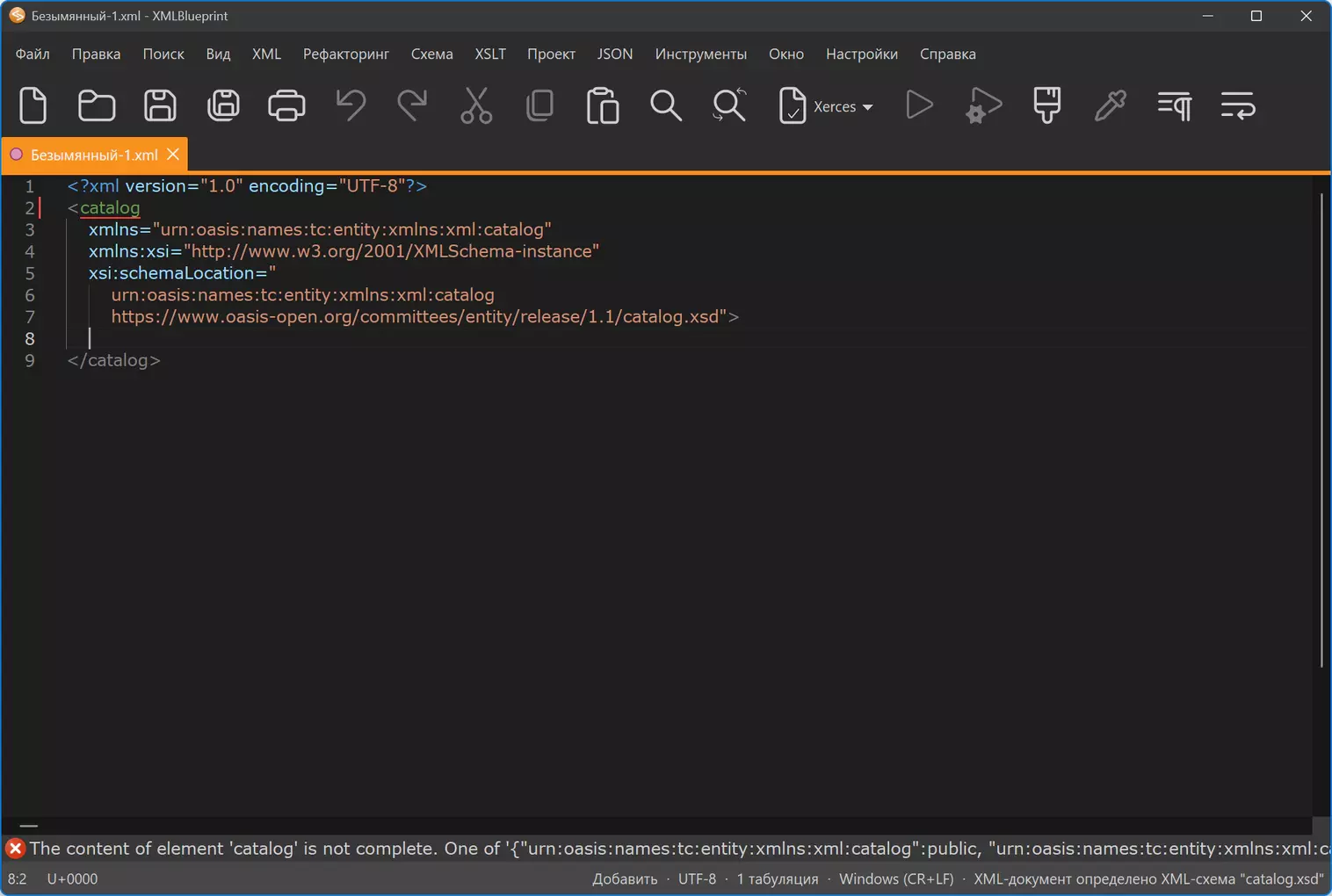
Task: Click the 8:2 cursor position indicator
Action: point(17,878)
